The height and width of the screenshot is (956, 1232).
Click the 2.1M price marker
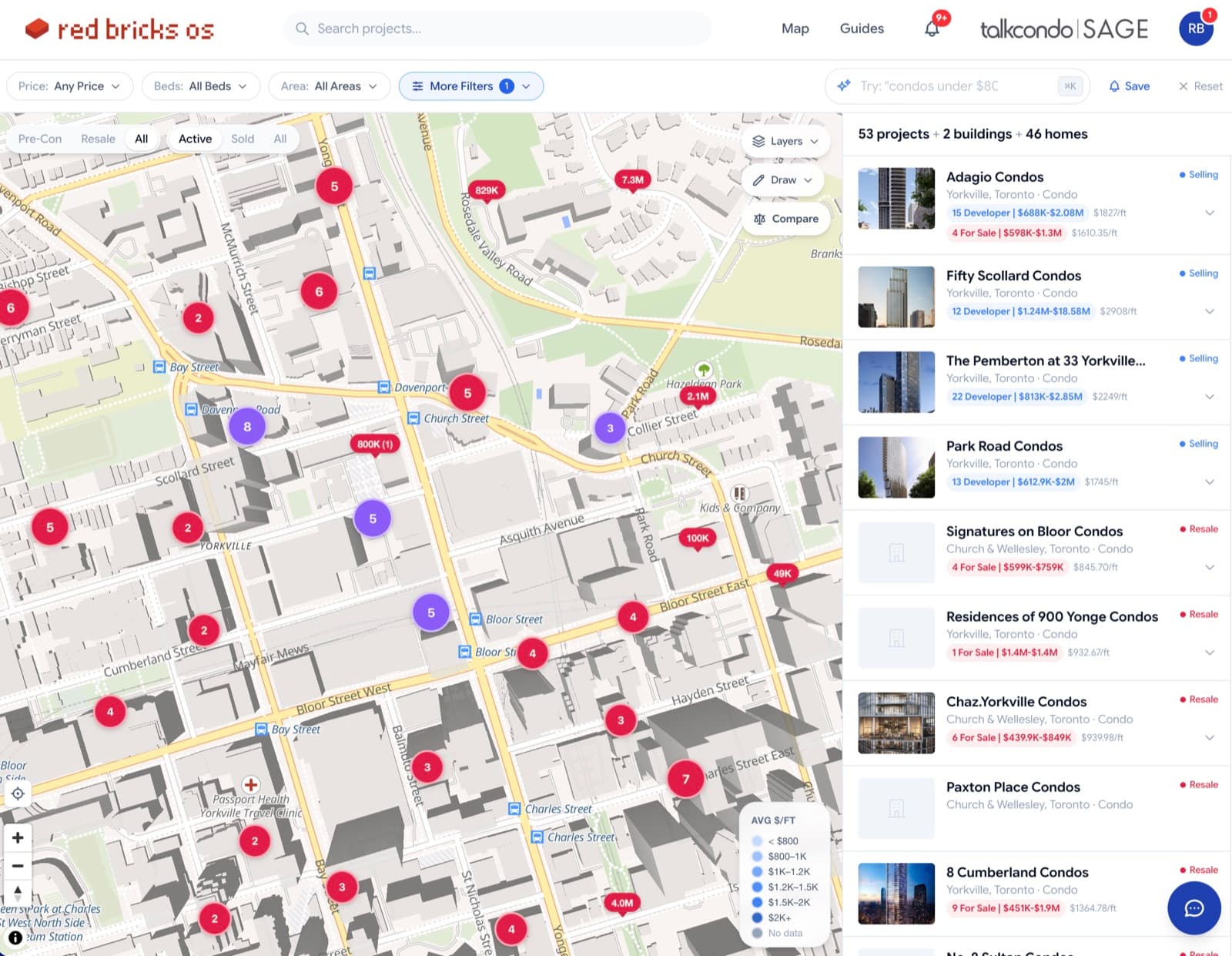698,396
